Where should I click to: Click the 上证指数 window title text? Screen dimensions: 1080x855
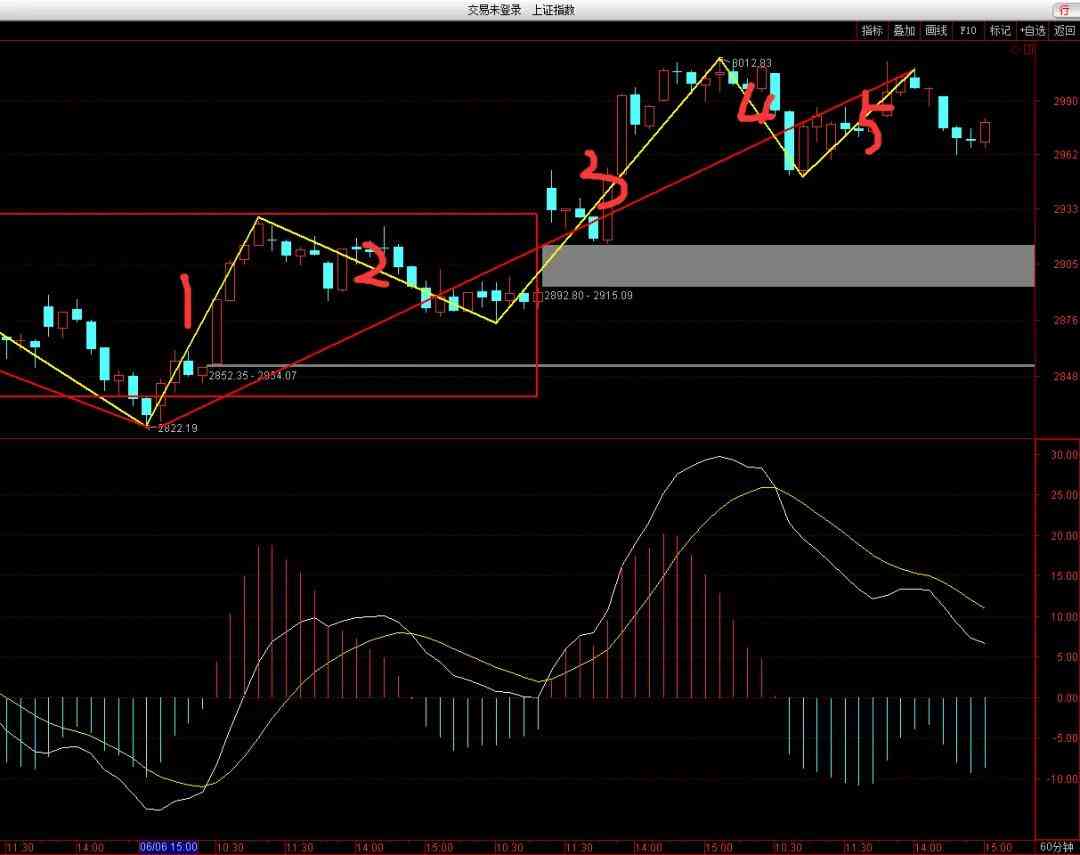coord(552,10)
